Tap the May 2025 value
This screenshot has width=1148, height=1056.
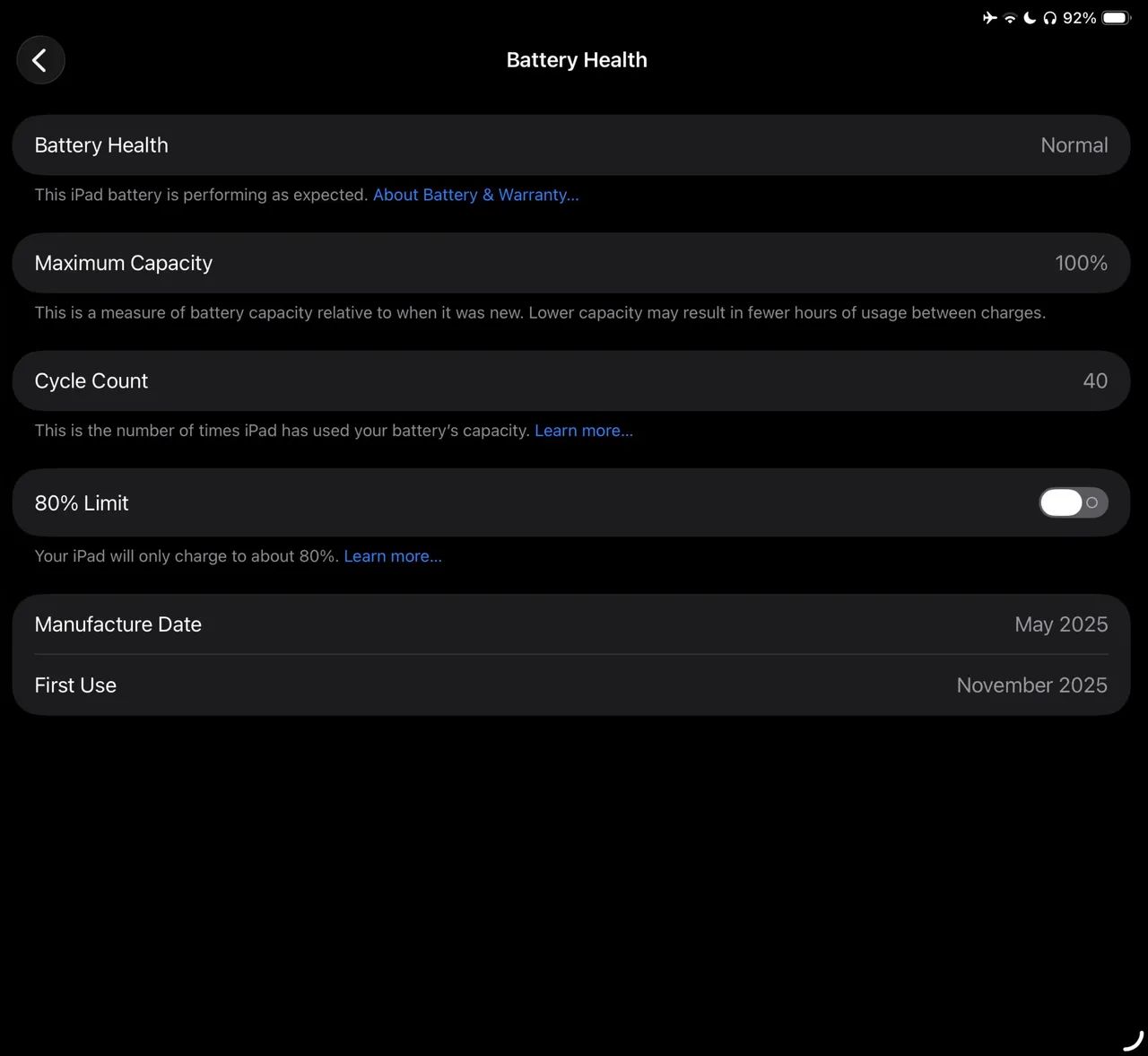pyautogui.click(x=1061, y=624)
